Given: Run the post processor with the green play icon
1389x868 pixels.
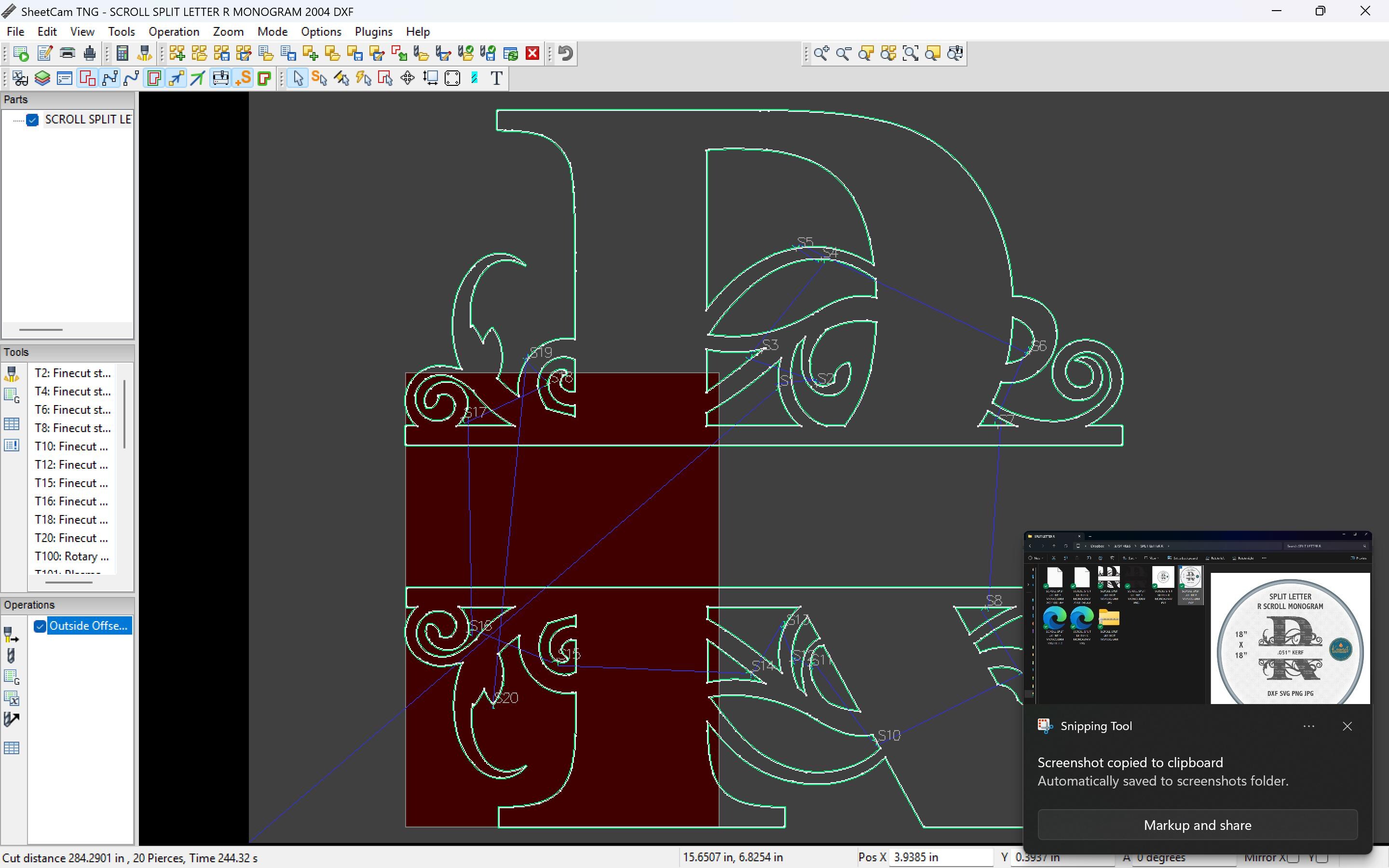Looking at the screenshot, I should pos(21,53).
